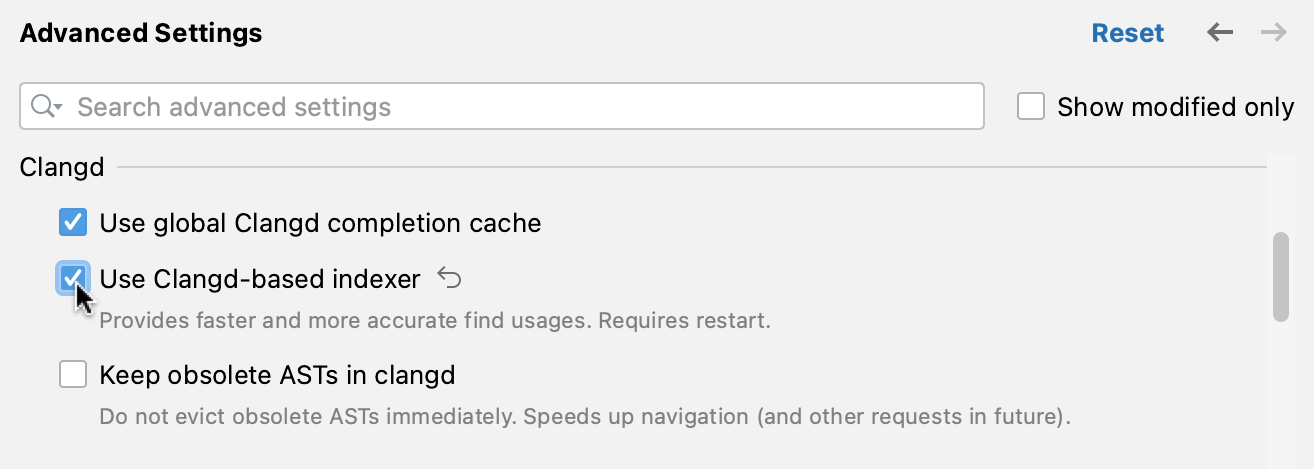The image size is (1314, 469).
Task: Click the Advanced Settings title
Action: pyautogui.click(x=141, y=33)
